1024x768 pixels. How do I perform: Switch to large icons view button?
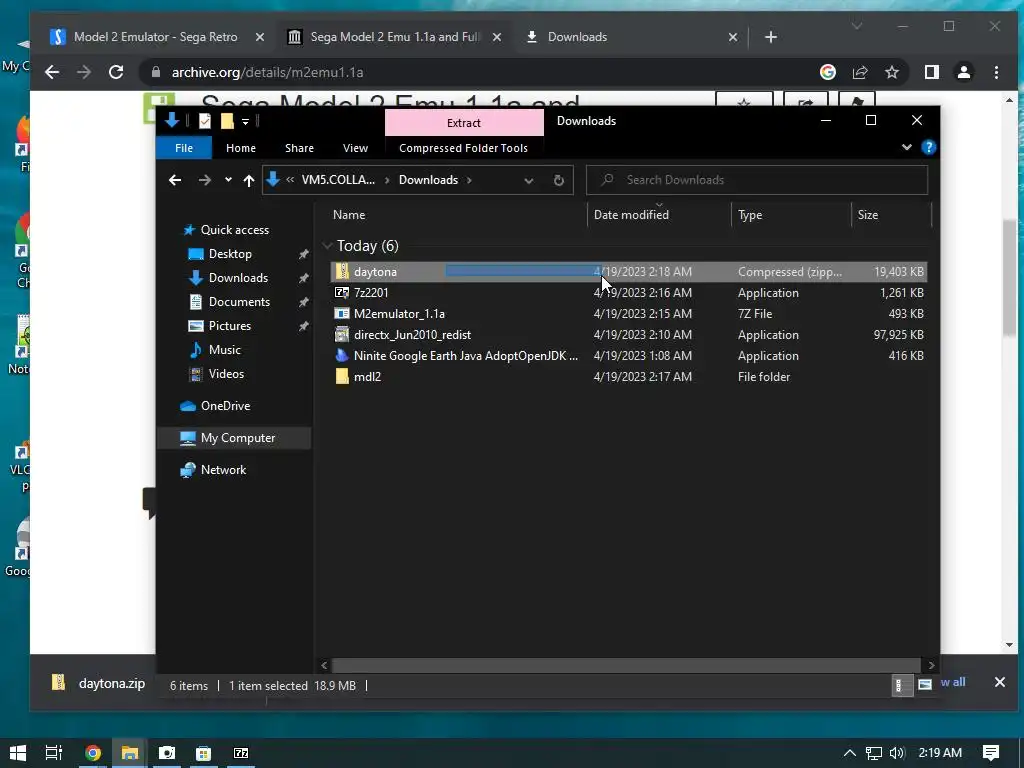pos(924,685)
